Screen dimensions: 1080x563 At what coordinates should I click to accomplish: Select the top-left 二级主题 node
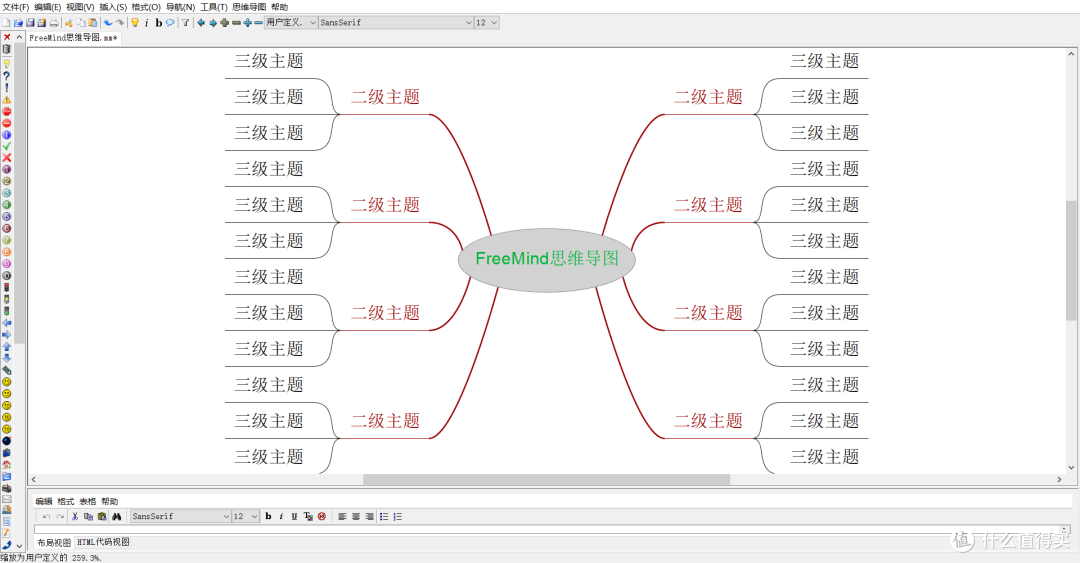pos(385,97)
